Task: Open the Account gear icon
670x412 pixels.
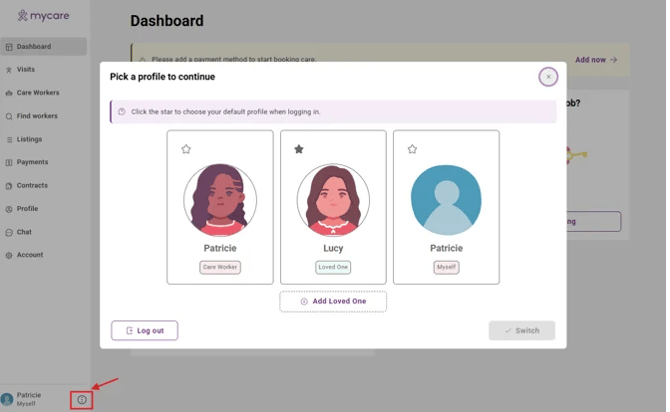Action: click(x=9, y=255)
